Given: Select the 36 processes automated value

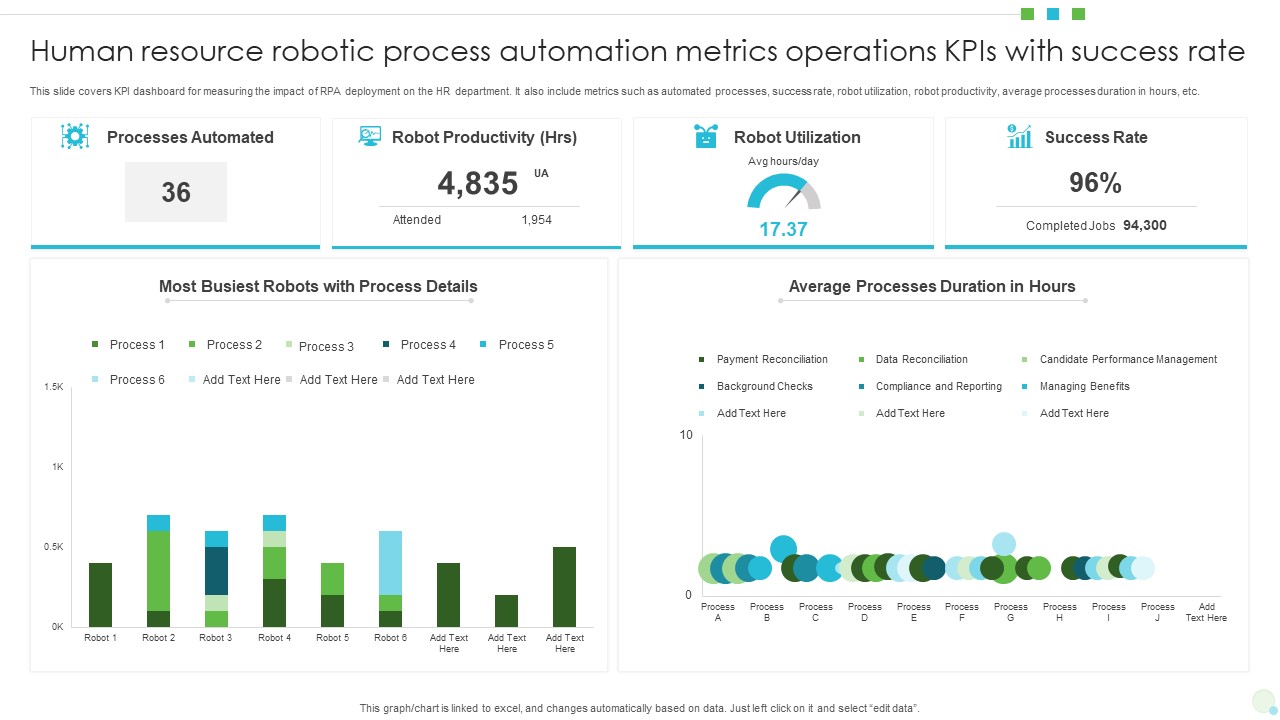Looking at the screenshot, I should pyautogui.click(x=176, y=192).
